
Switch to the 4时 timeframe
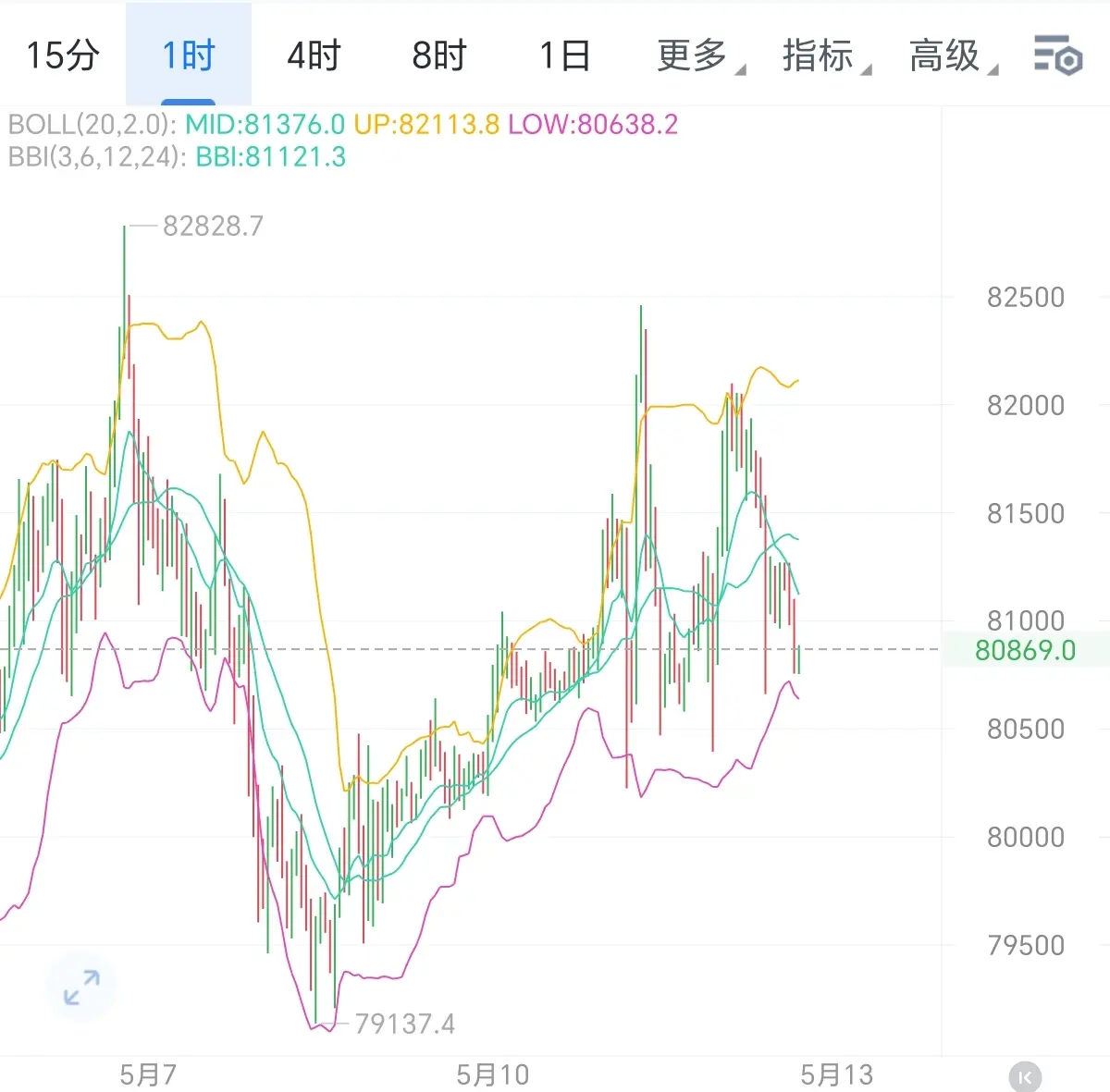click(314, 55)
